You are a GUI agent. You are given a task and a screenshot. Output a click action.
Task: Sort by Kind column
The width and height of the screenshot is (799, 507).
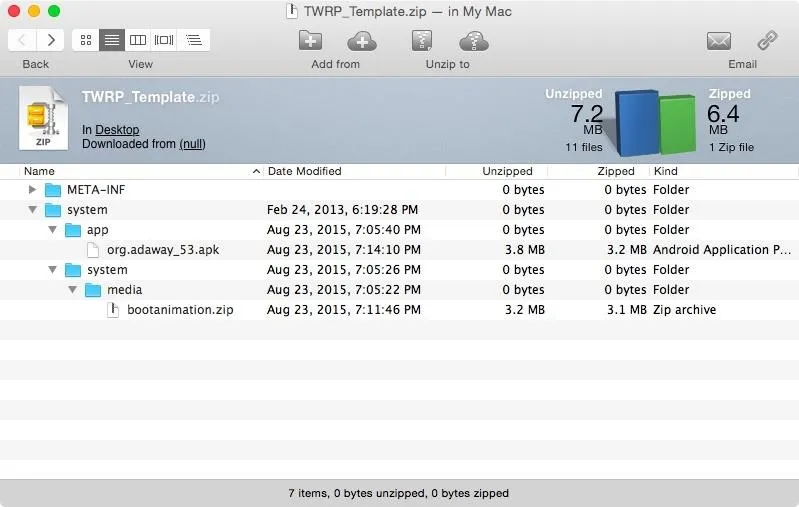[x=724, y=171]
